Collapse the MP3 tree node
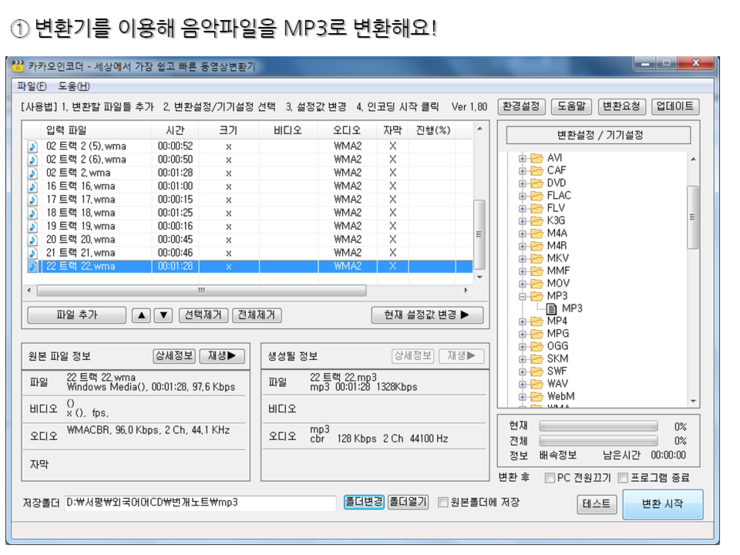This screenshot has height=555, width=740. tap(522, 297)
